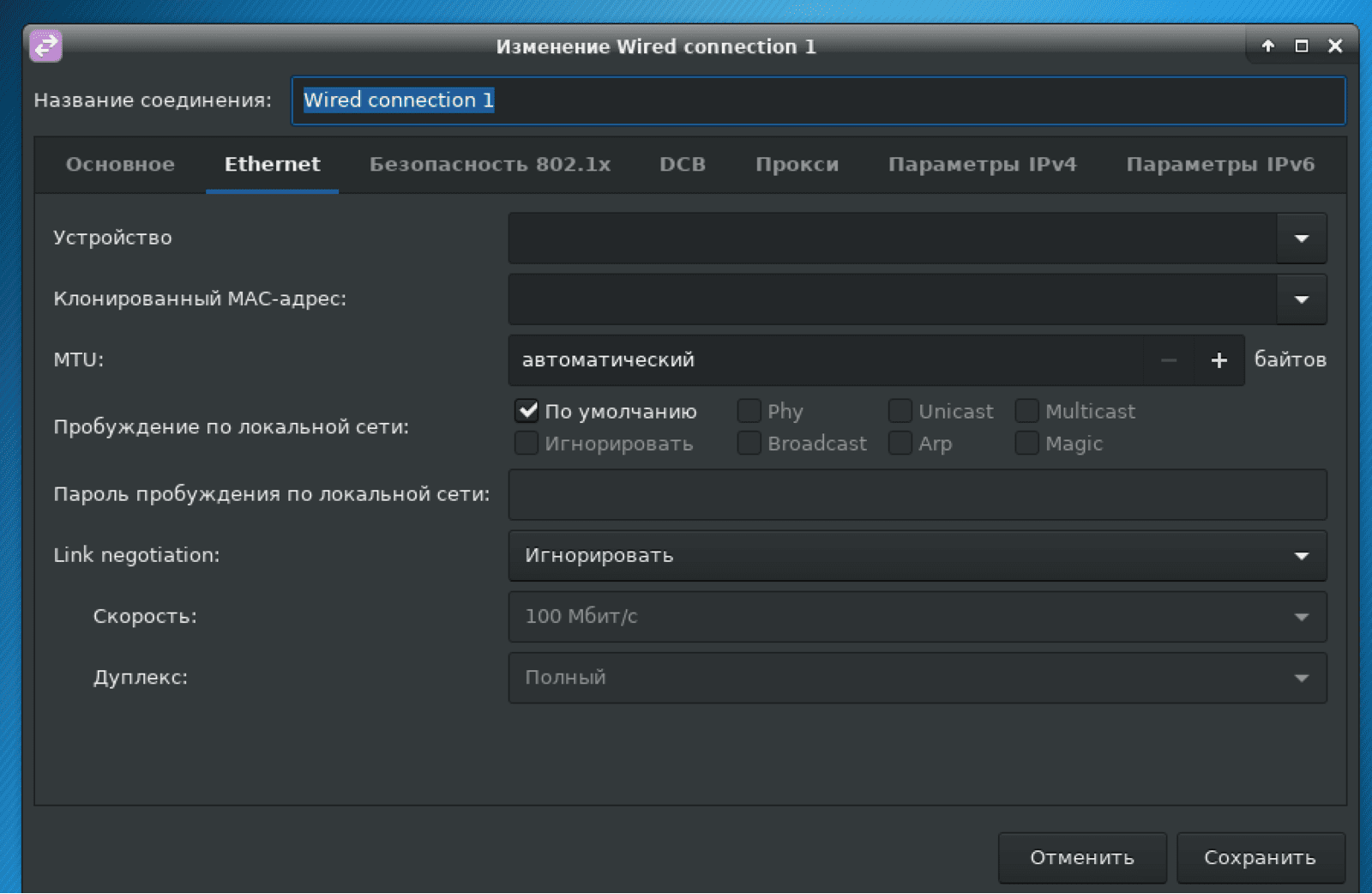Select the 'Безопасность 802.1x' tab
The image size is (1372, 894).
click(x=490, y=165)
